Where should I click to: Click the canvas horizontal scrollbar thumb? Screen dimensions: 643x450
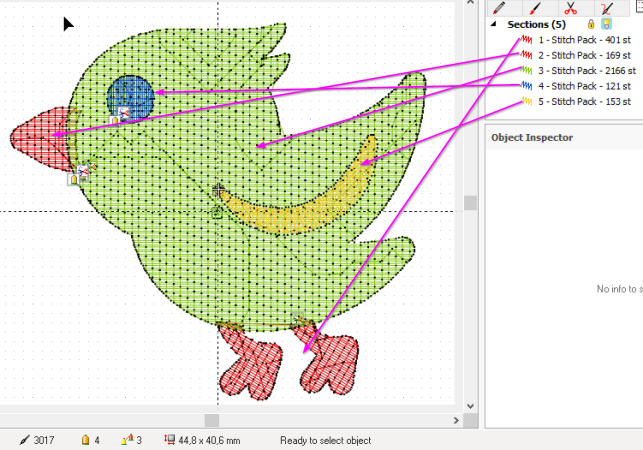point(212,420)
